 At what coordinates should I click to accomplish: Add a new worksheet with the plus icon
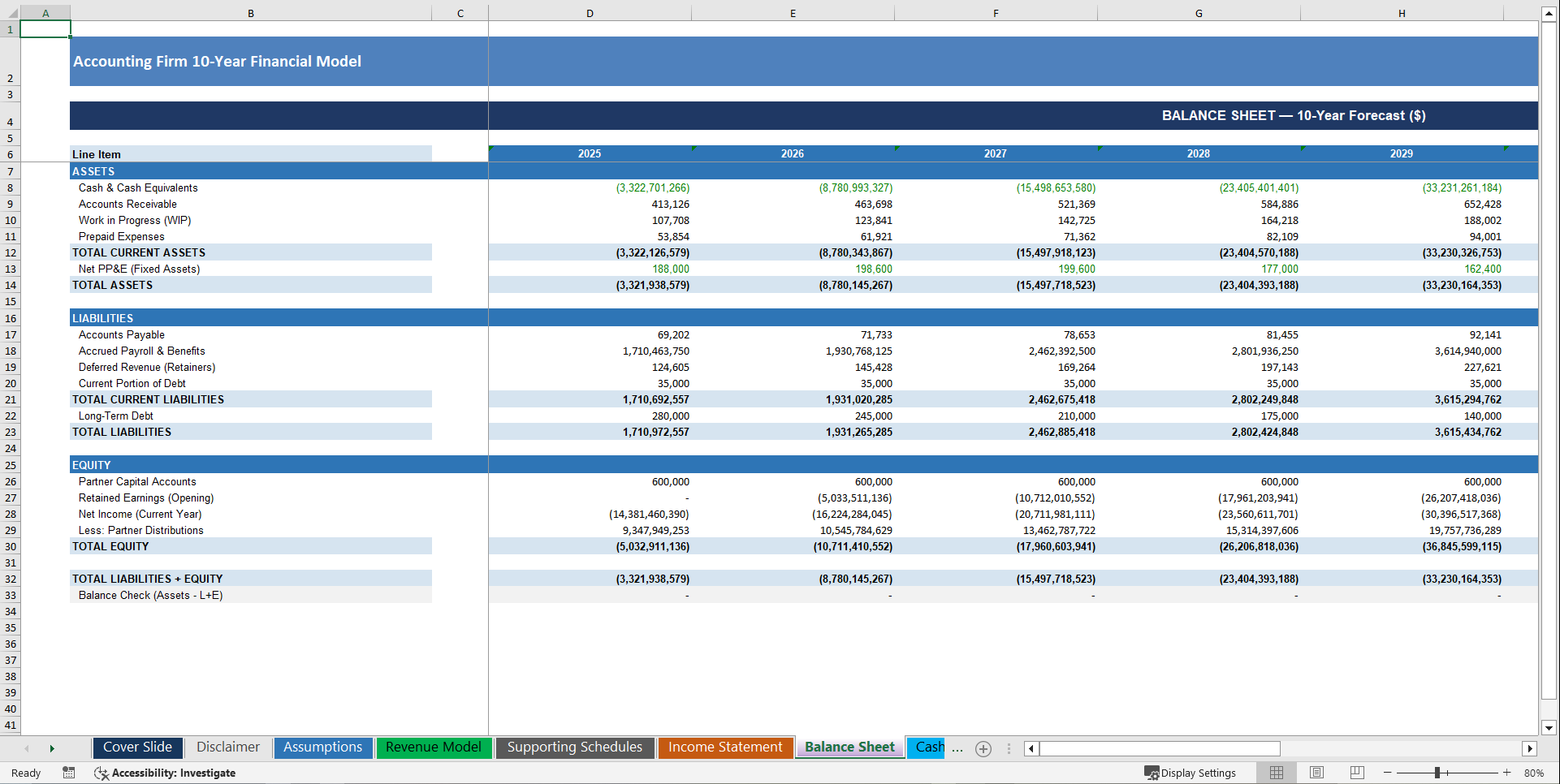coord(983,748)
